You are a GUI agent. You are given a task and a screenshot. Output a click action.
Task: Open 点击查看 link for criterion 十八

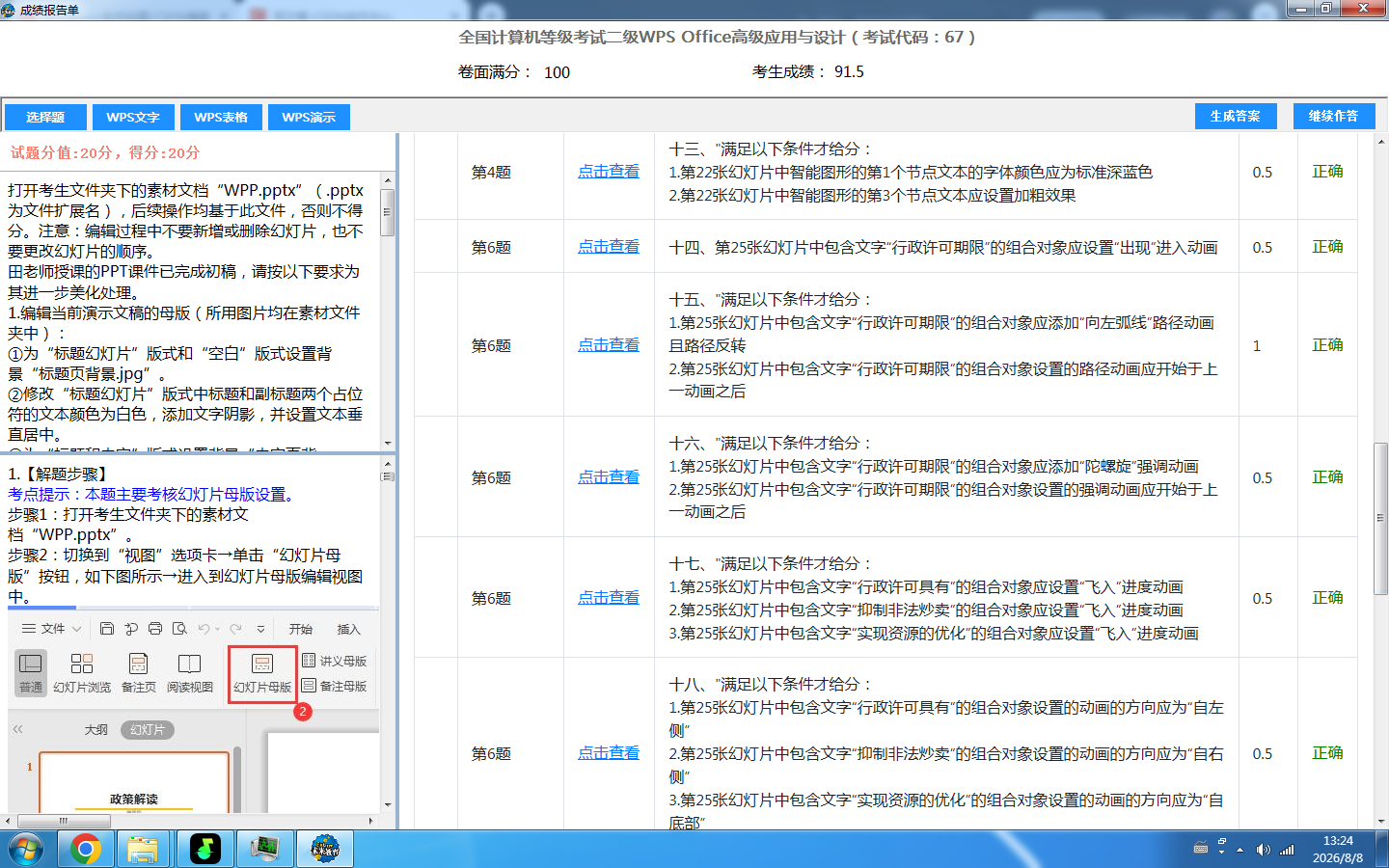pyautogui.click(x=609, y=753)
